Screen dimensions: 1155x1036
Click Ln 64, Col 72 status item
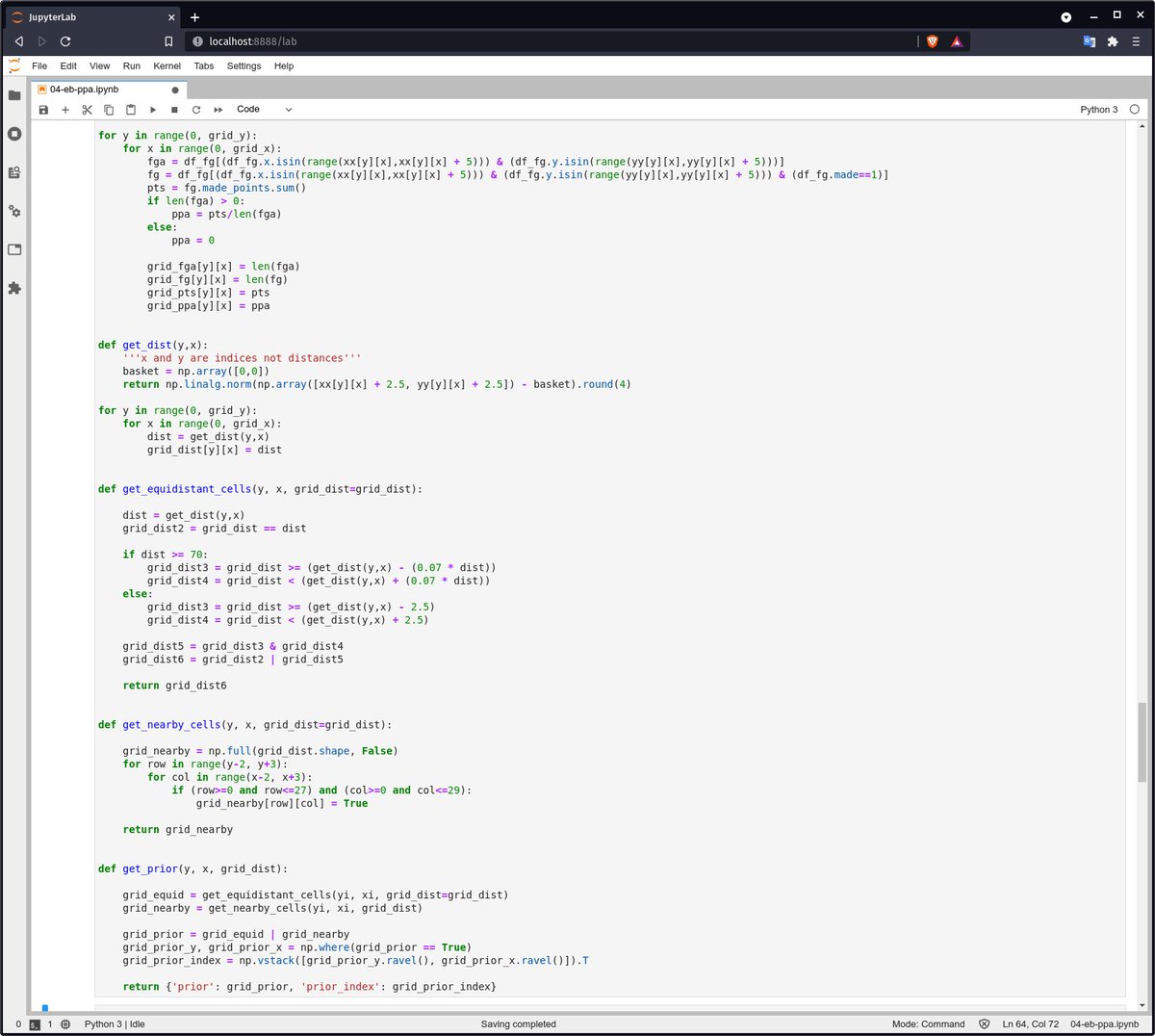[x=1031, y=1024]
